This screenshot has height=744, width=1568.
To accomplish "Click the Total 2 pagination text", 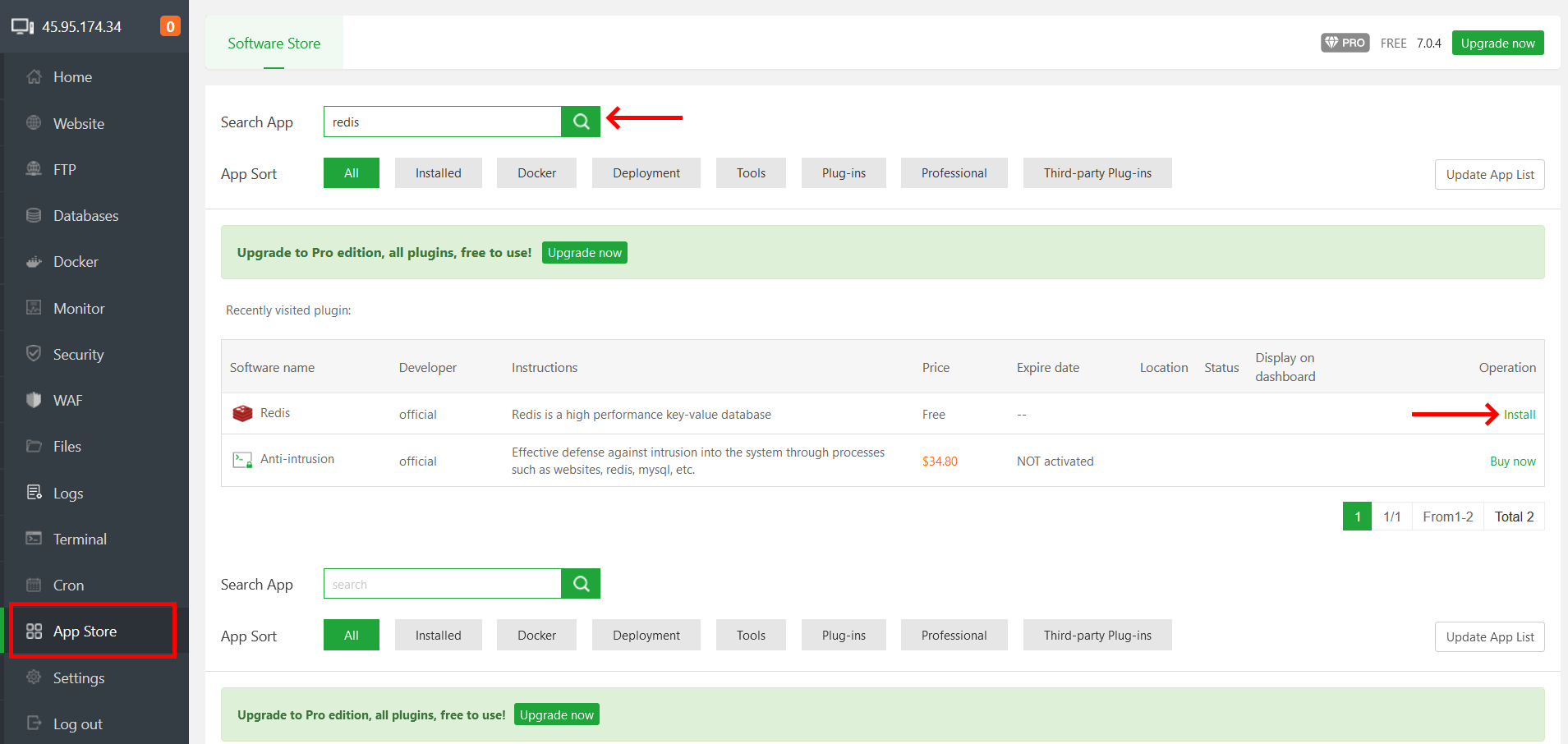I will tap(1515, 517).
